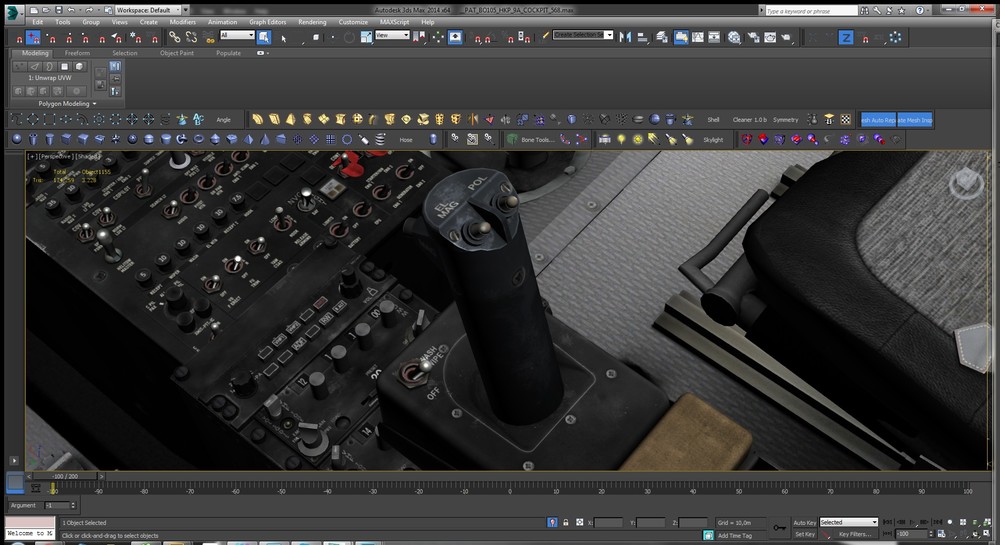
Task: Open the Rendering menu
Action: coord(312,21)
